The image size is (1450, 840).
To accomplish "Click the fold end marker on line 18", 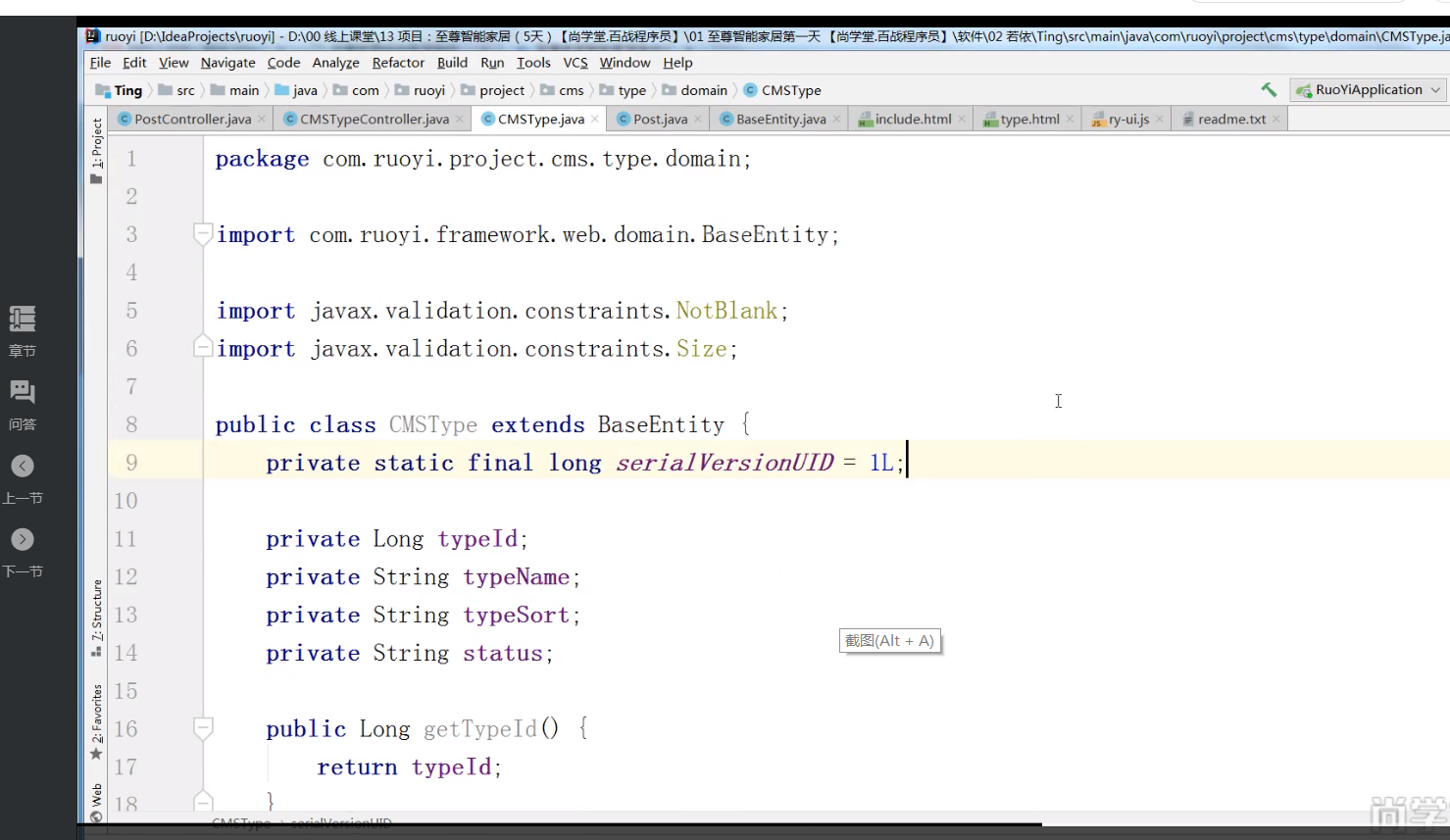I will coord(203,801).
